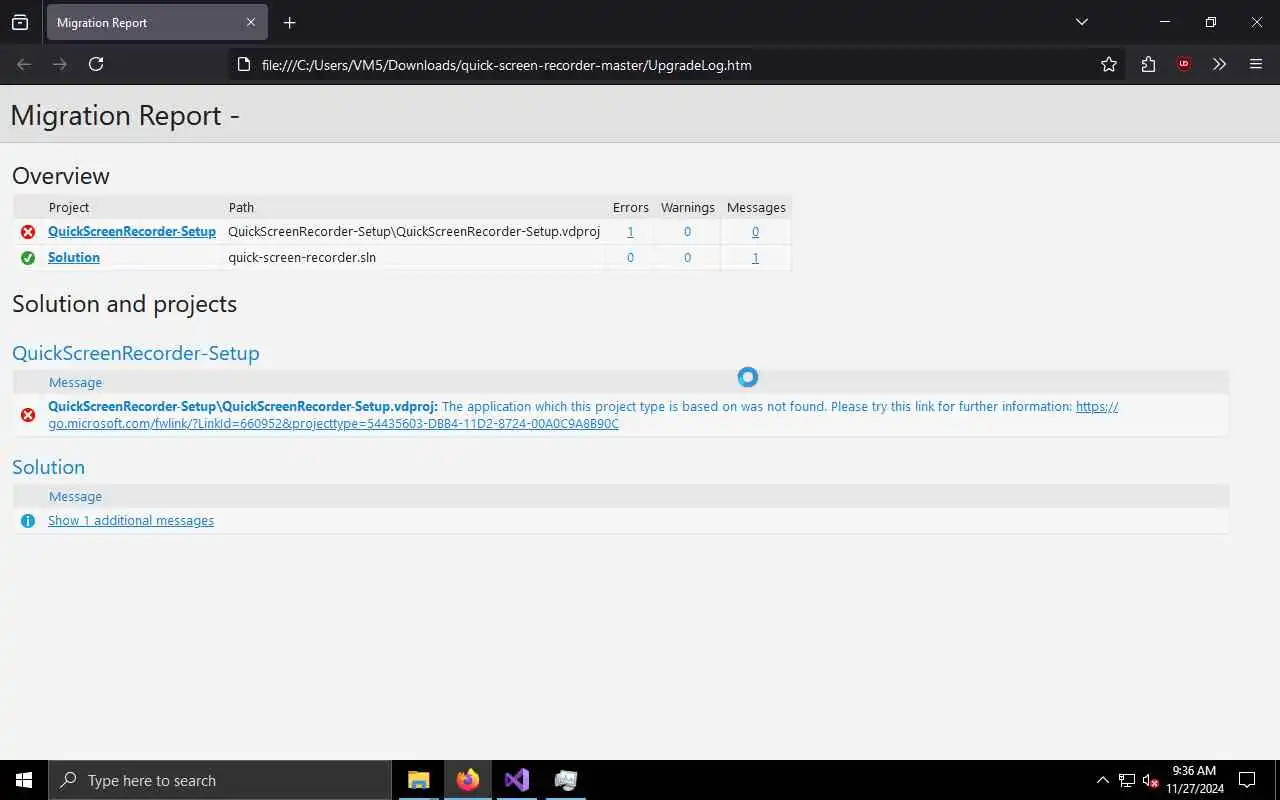
Task: Open the Firefox application menu
Action: pyautogui.click(x=1256, y=64)
